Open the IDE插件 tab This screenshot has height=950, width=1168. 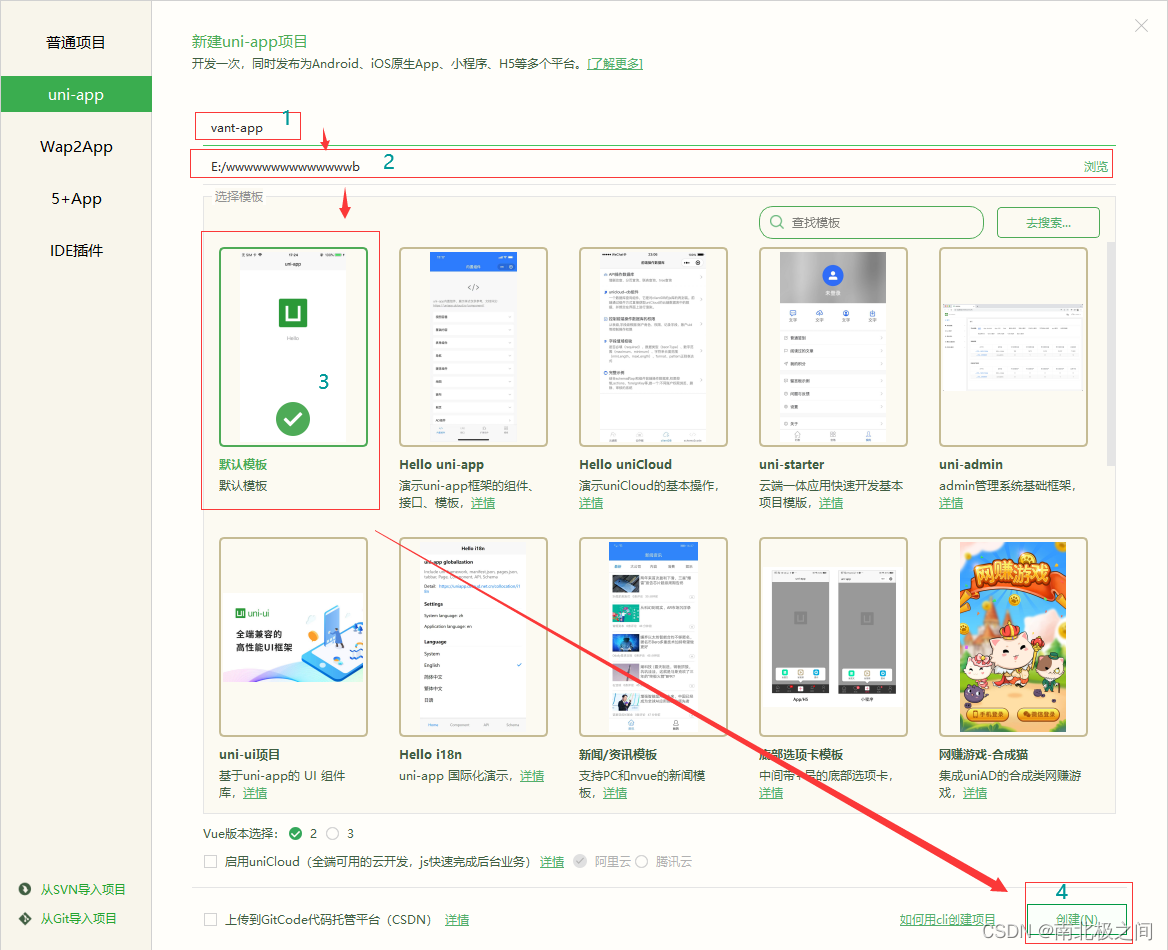[76, 251]
